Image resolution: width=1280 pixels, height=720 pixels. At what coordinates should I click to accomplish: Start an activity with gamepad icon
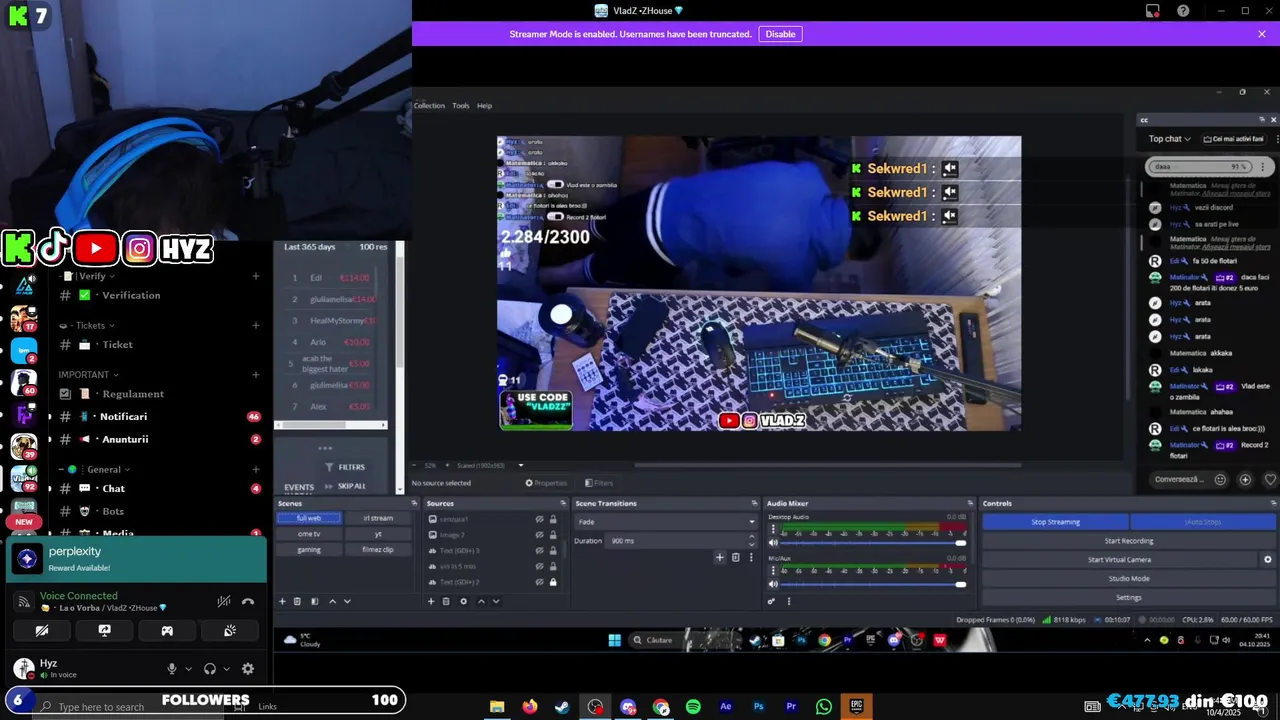click(x=167, y=631)
